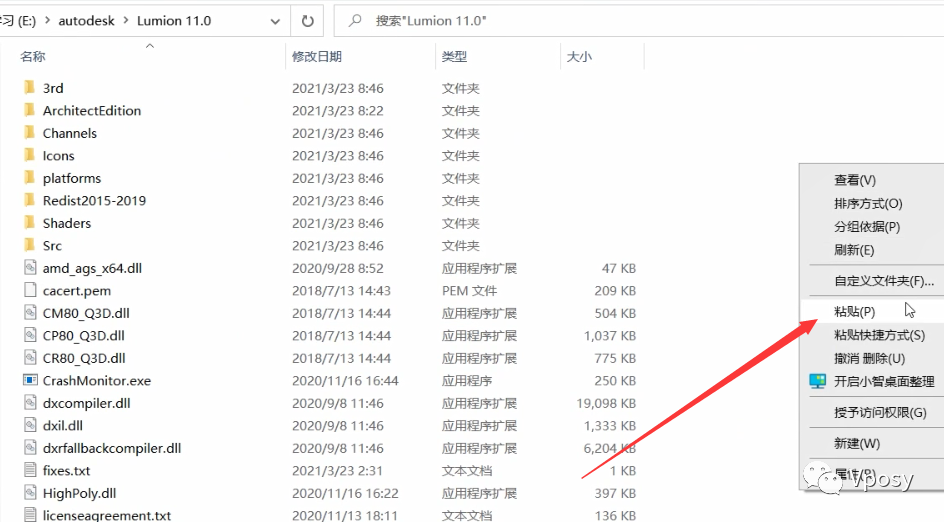
Task: Click the Redist2015-2019 folder icon
Action: (30, 200)
